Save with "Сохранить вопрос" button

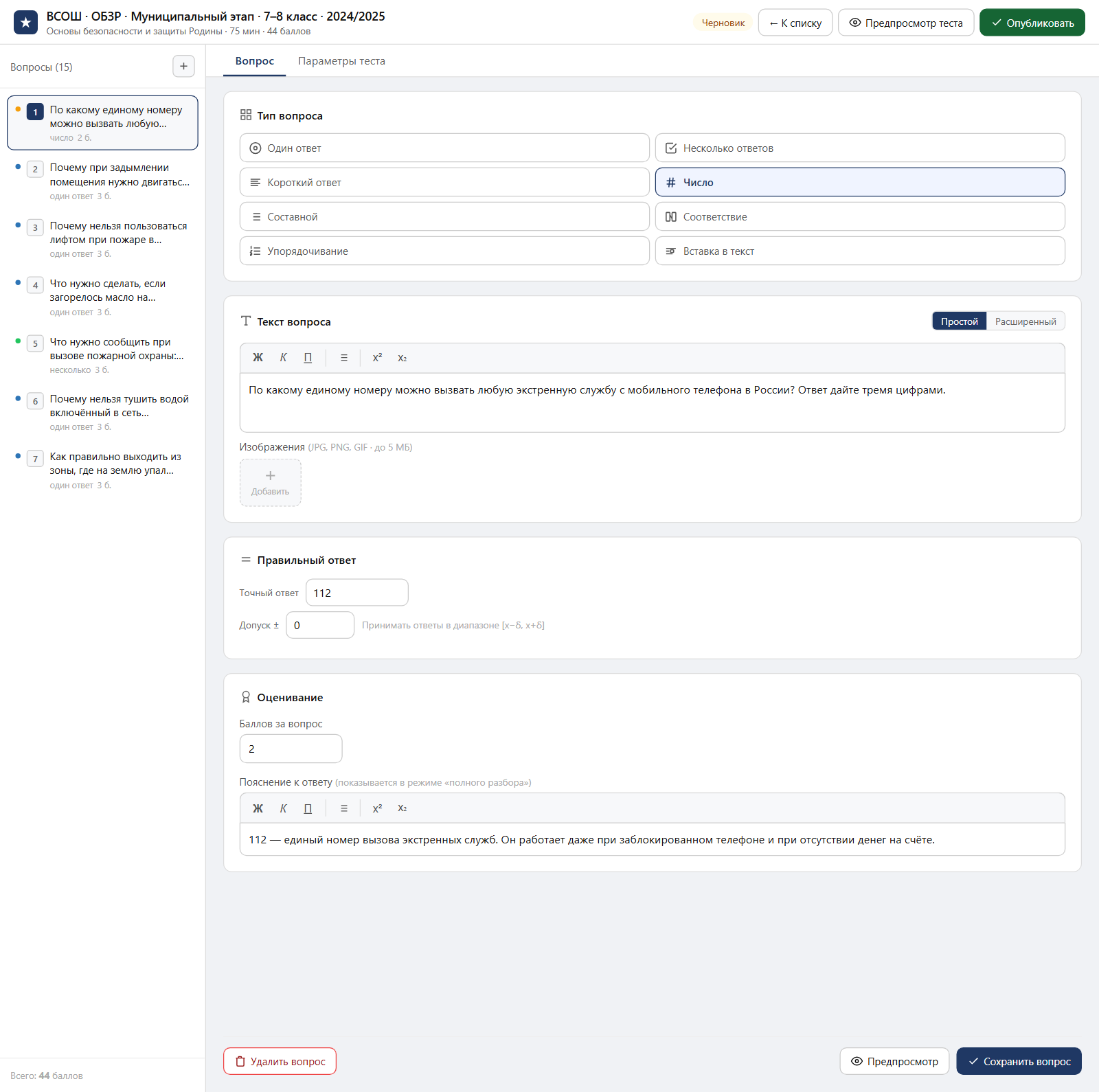coord(1019,1061)
